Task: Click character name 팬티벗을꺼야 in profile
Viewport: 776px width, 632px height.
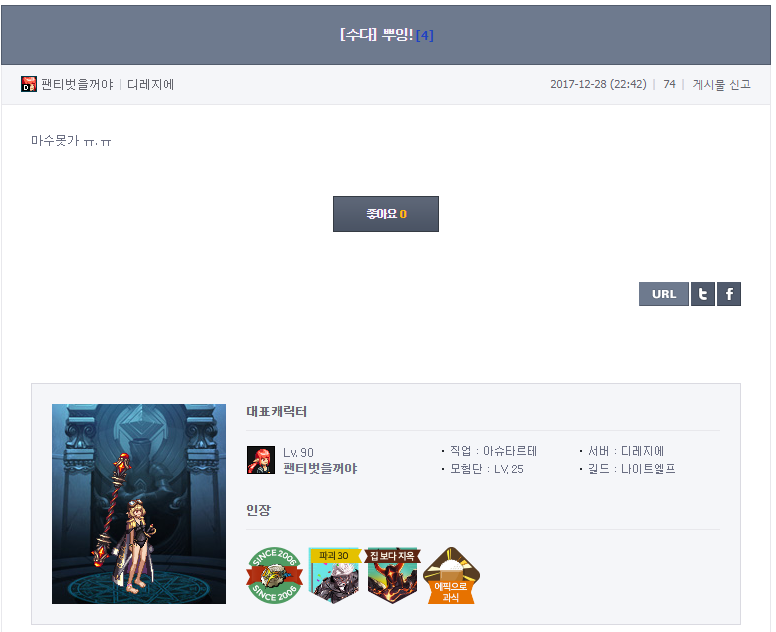Action: (320, 469)
